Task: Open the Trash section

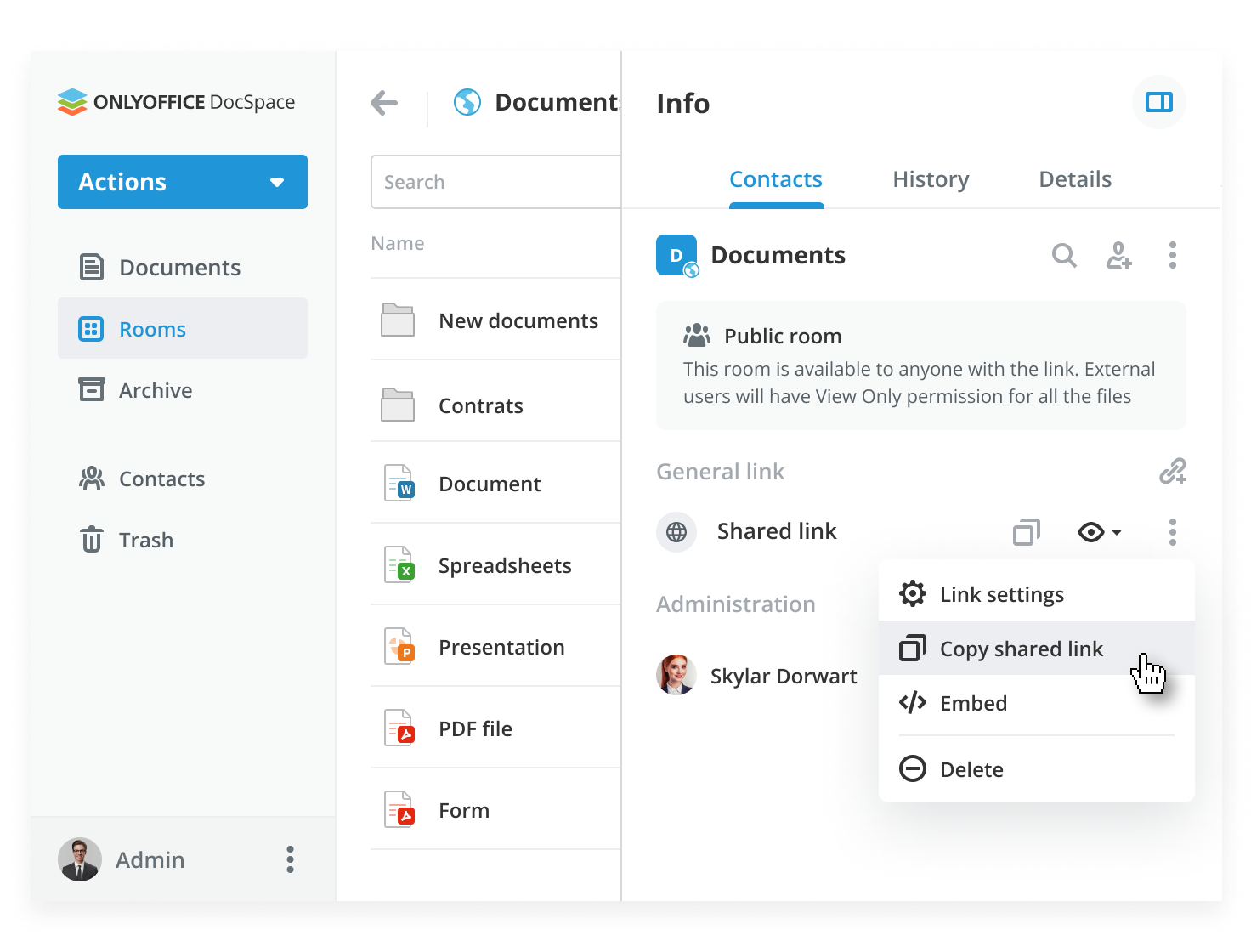Action: click(x=145, y=540)
